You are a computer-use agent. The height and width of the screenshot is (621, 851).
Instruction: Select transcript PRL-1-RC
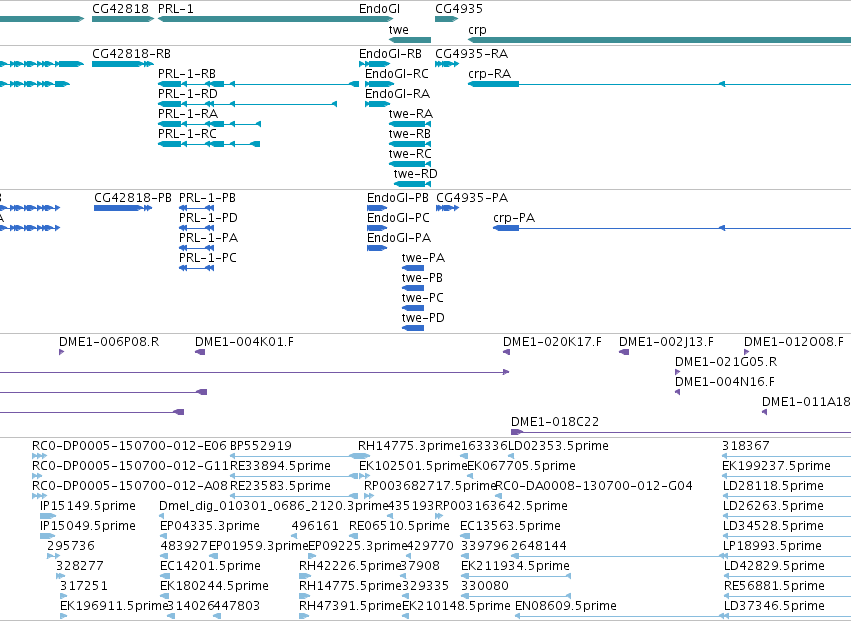[209, 144]
